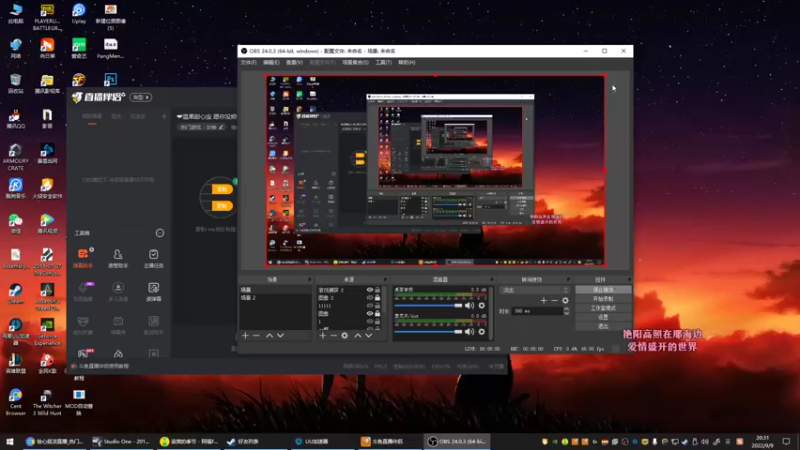The image size is (800, 450).
Task: Adjust mic/aux volume slider
Action: pos(429,332)
